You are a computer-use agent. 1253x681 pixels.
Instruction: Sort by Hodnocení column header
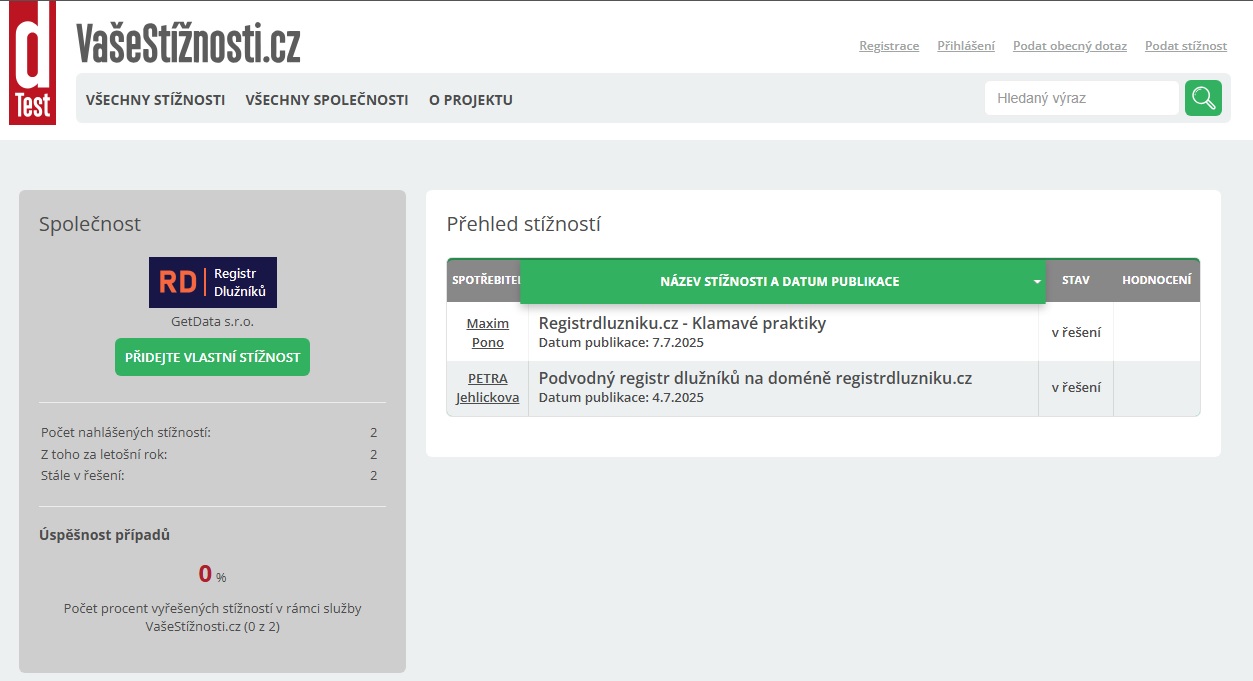1156,280
